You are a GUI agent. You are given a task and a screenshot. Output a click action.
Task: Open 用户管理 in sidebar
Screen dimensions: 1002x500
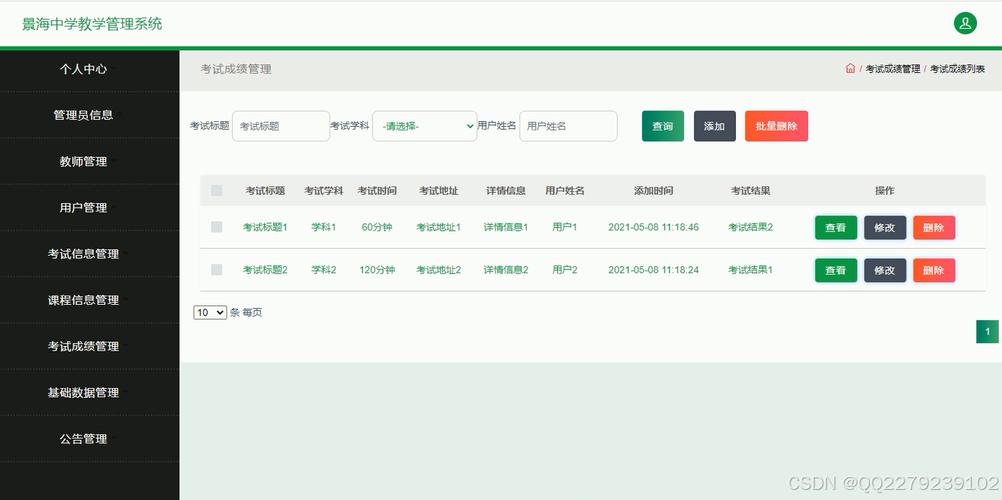coord(83,208)
